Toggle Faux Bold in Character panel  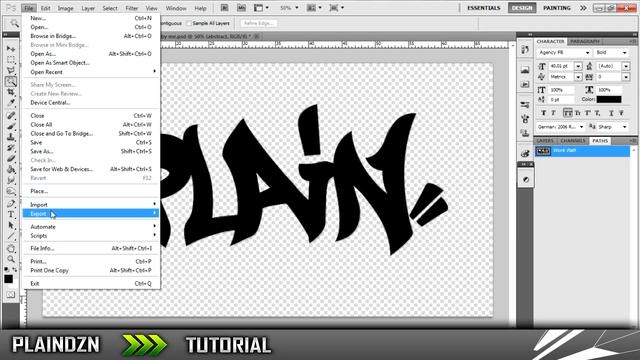point(543,113)
